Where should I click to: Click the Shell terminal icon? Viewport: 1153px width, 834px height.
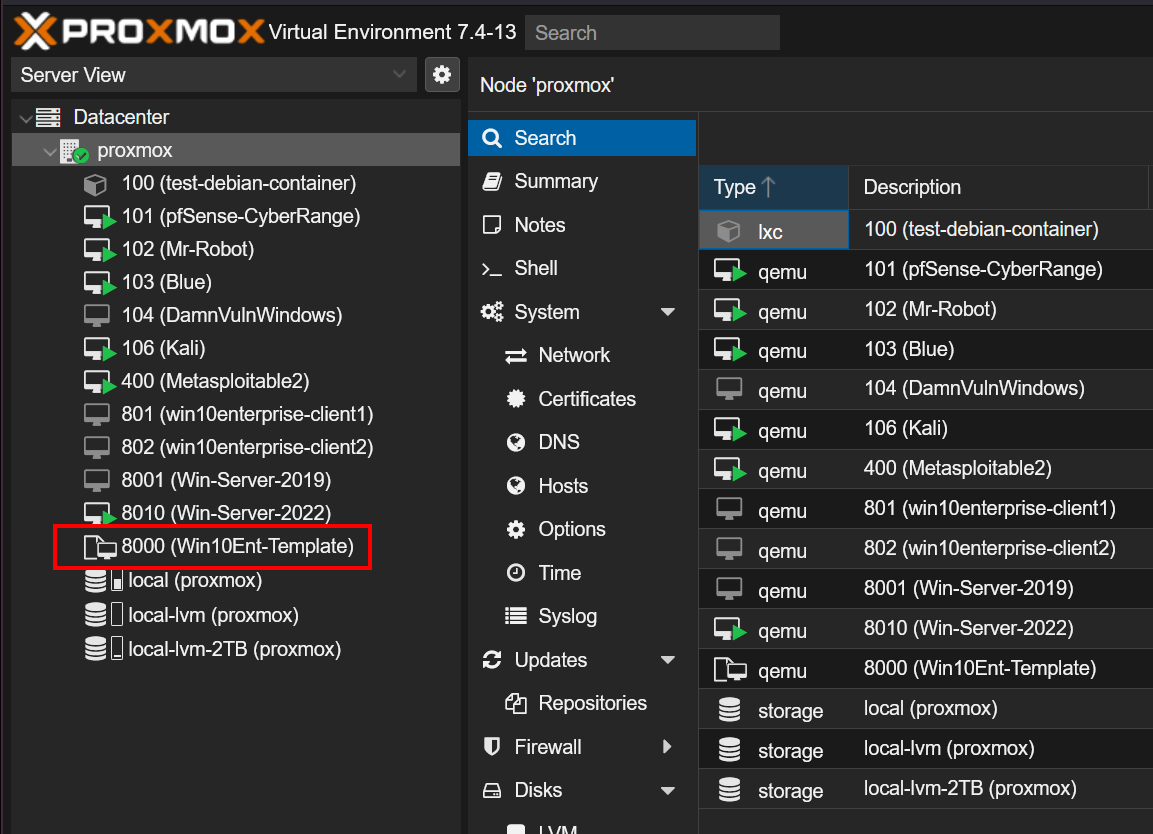point(491,269)
